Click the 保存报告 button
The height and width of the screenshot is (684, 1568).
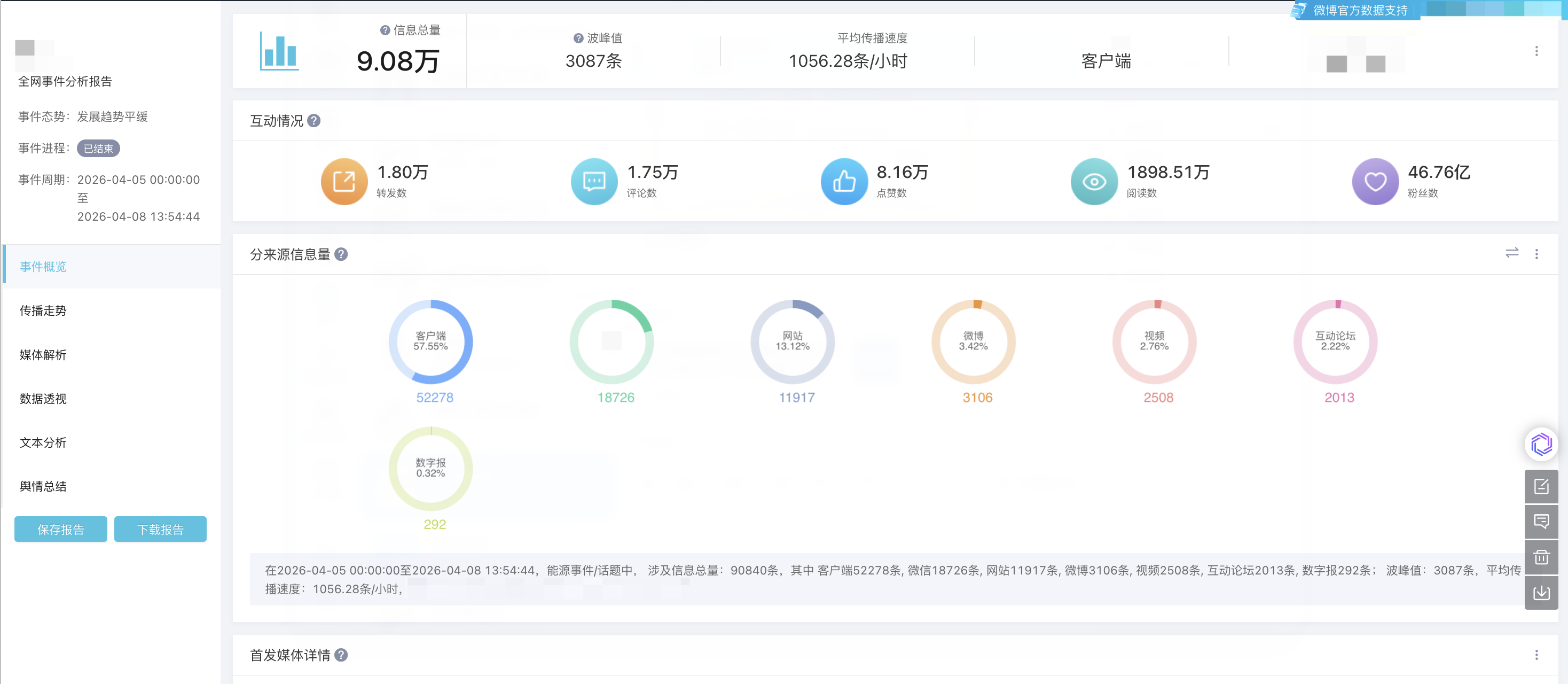click(60, 528)
